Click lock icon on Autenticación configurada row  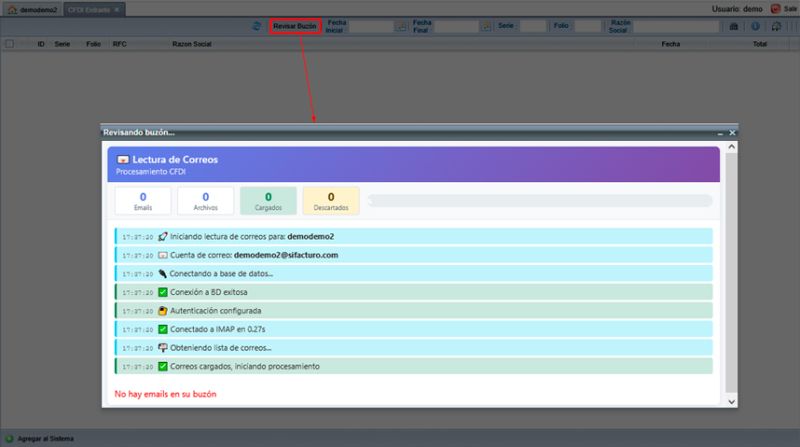163,311
